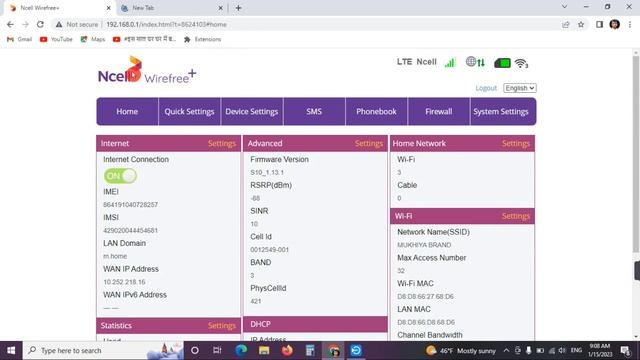Open Calculator from the taskbar

point(310,351)
